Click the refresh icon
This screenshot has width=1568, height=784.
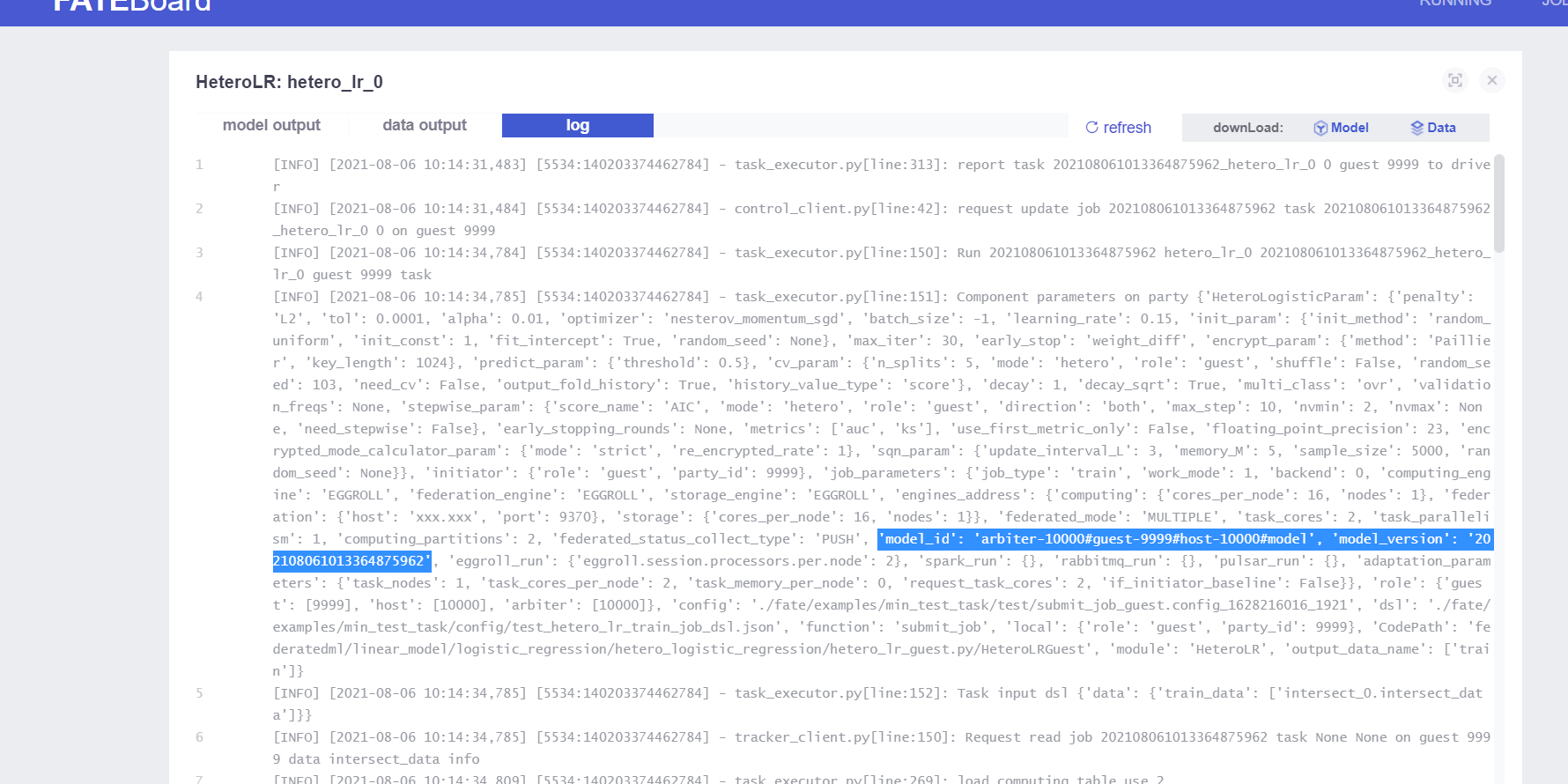pos(1091,128)
